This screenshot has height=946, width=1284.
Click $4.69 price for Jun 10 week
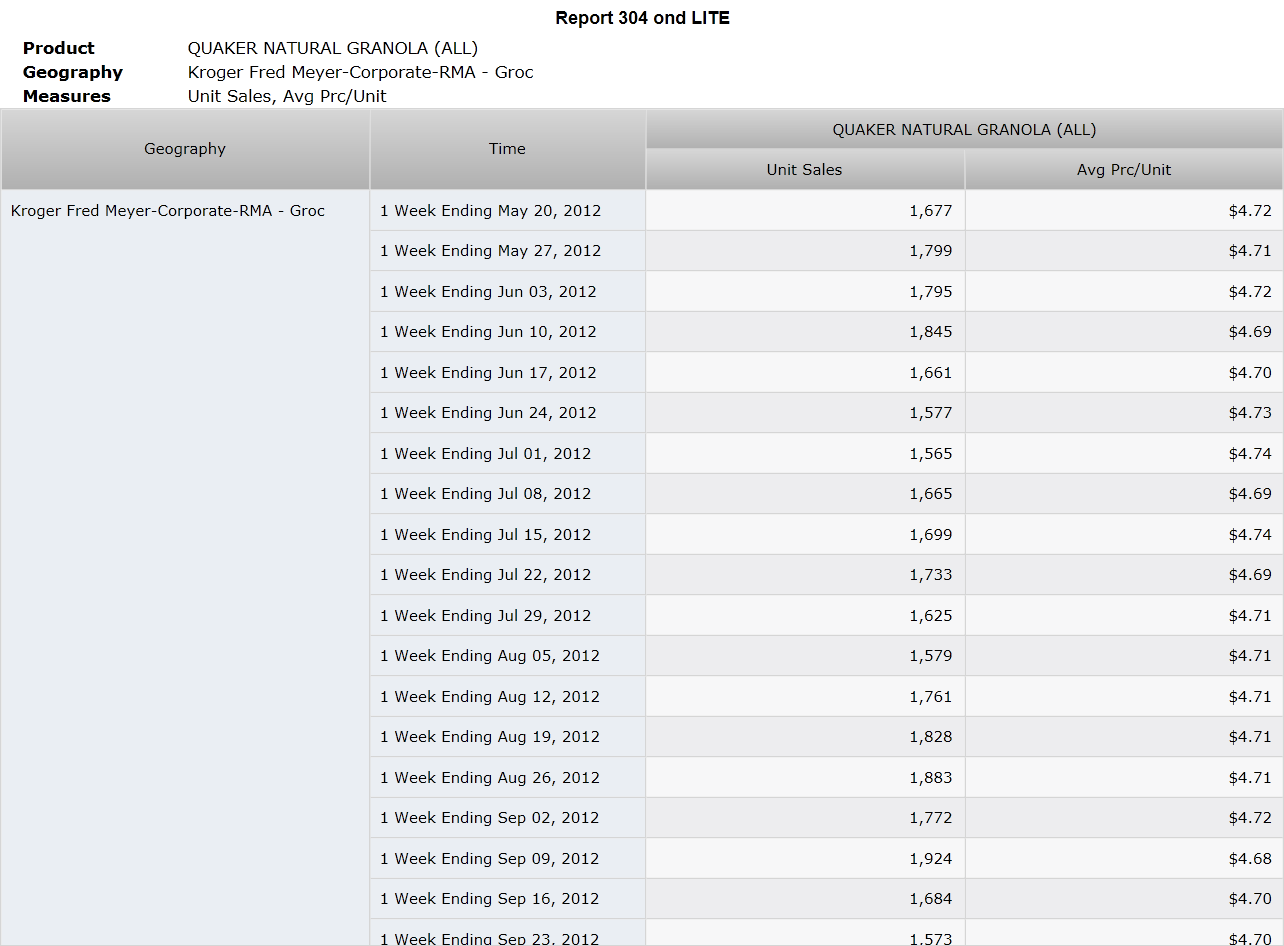[1250, 332]
